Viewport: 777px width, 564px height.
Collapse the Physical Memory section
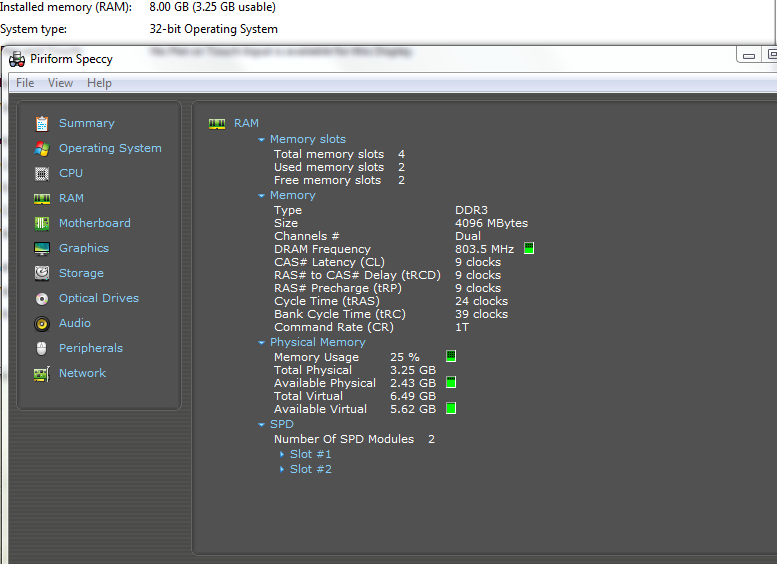pos(262,343)
